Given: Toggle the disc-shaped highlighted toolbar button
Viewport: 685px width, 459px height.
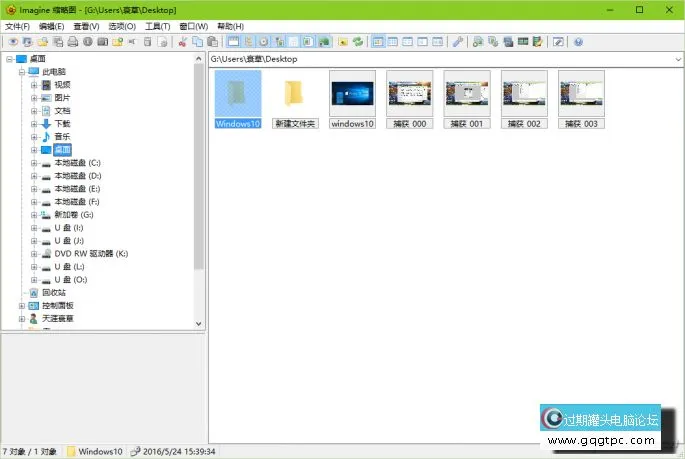Looking at the screenshot, I should [x=264, y=42].
